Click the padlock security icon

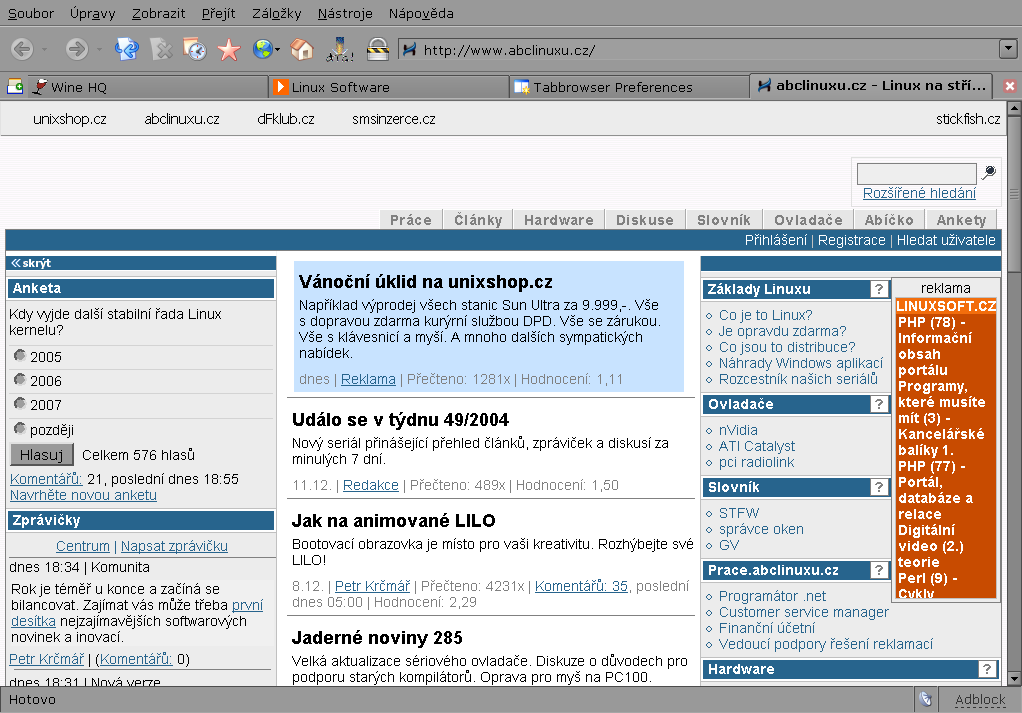pyautogui.click(x=377, y=50)
